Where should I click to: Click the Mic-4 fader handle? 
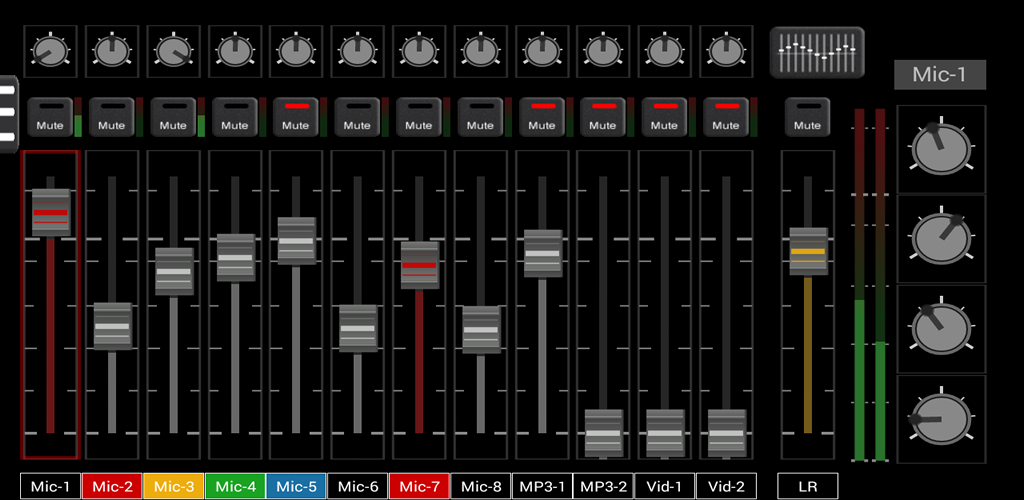(x=235, y=258)
